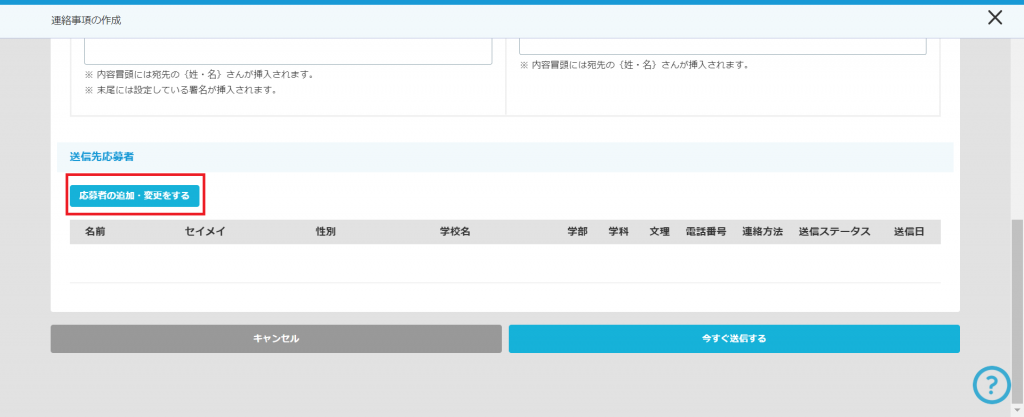The width and height of the screenshot is (1024, 417).
Task: Focus the left message body text area
Action: click(x=288, y=52)
